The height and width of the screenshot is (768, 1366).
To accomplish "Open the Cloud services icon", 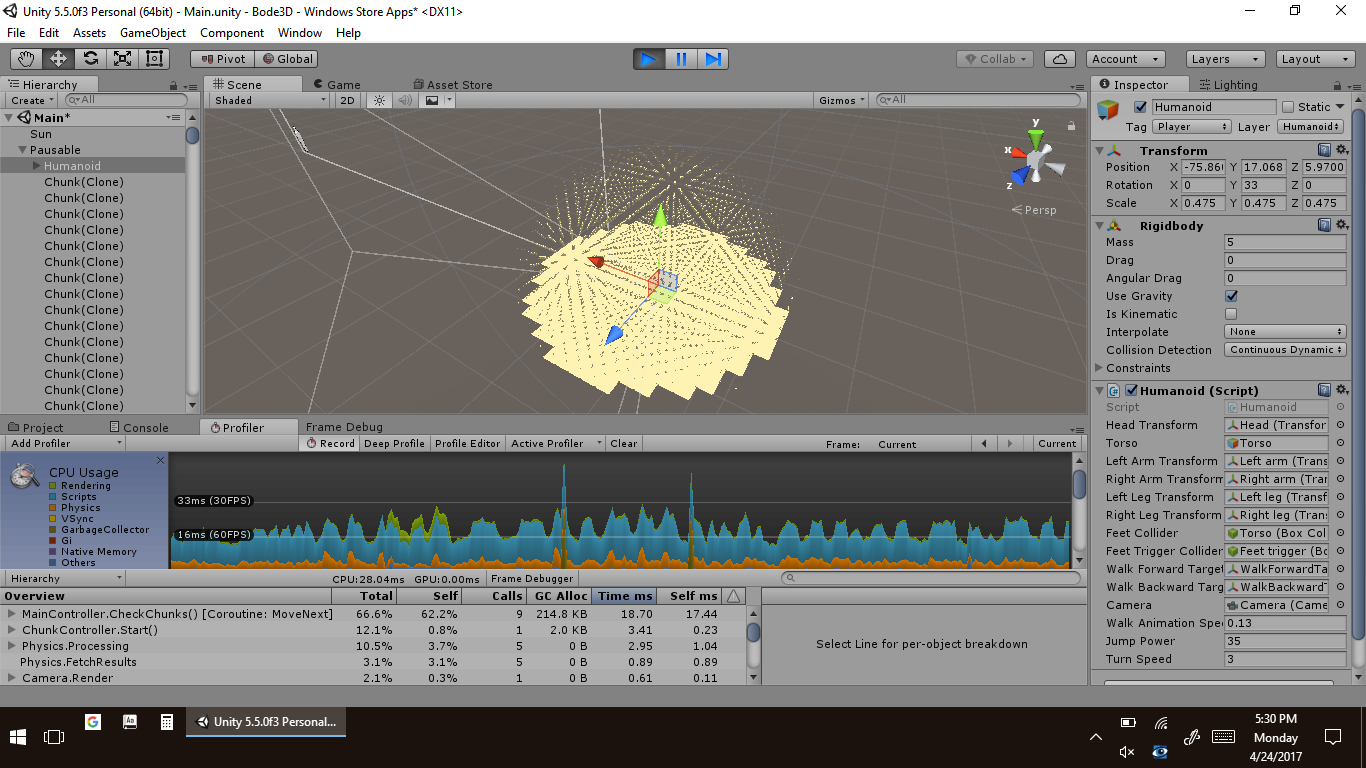I will coord(1061,59).
